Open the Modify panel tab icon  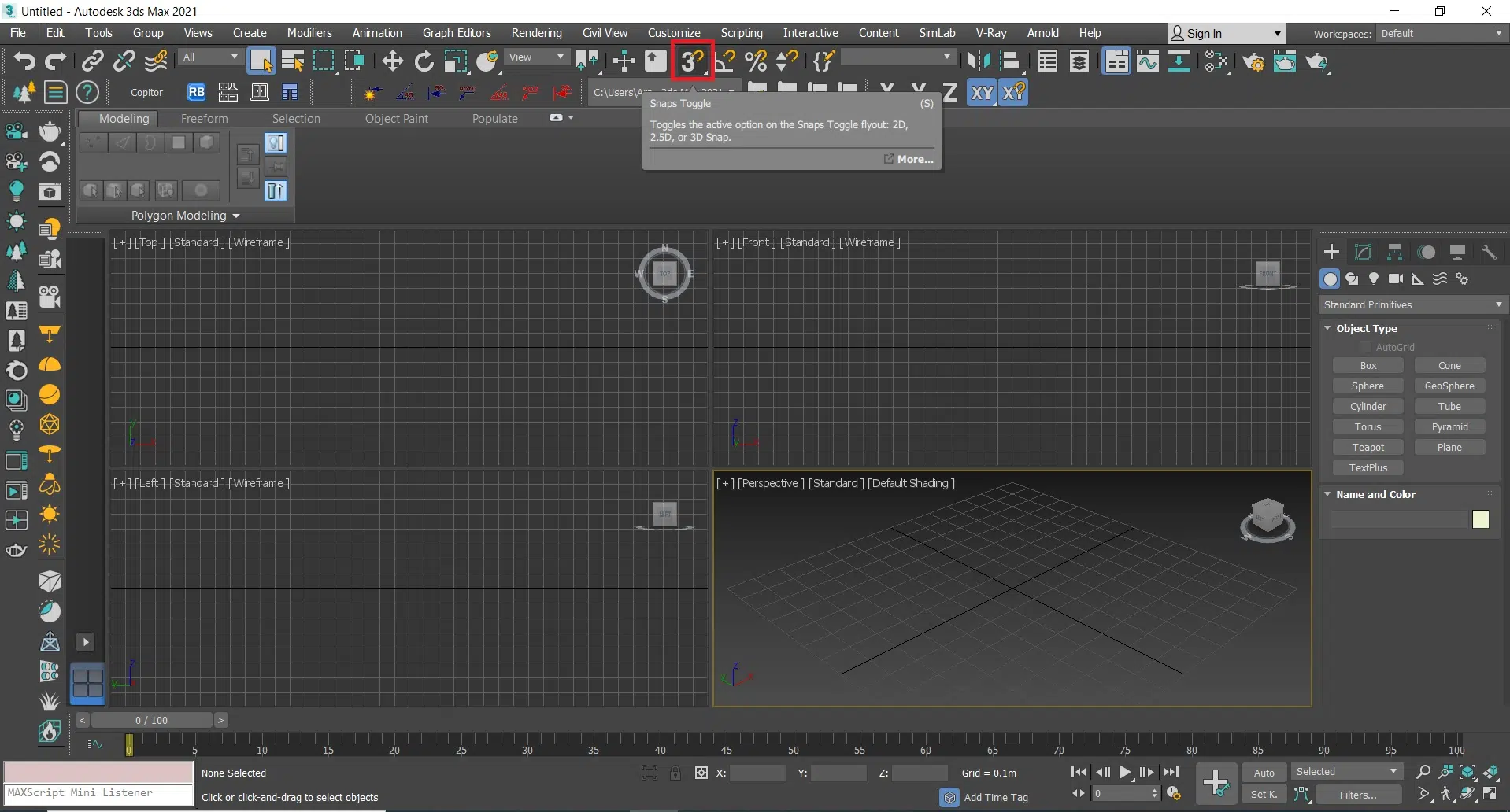point(1363,252)
